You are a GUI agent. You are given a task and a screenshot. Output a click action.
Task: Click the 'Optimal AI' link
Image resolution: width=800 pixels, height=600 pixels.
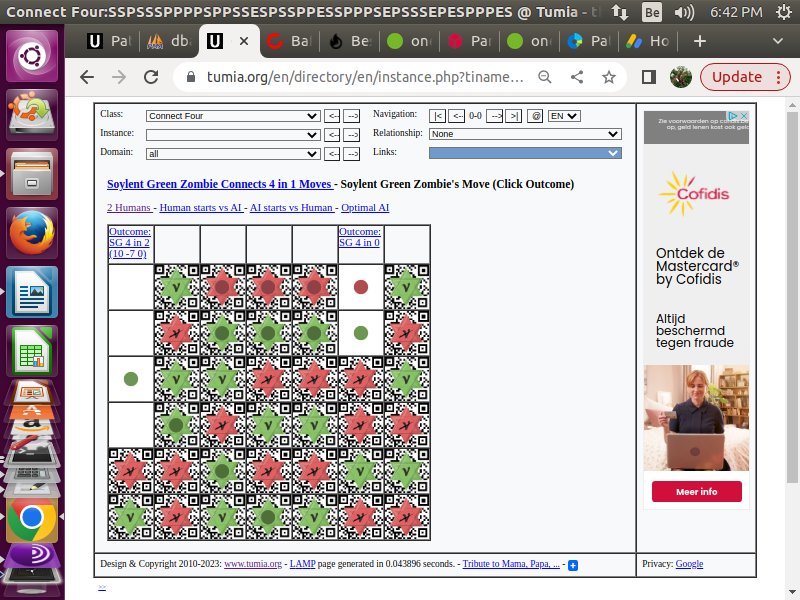(365, 208)
